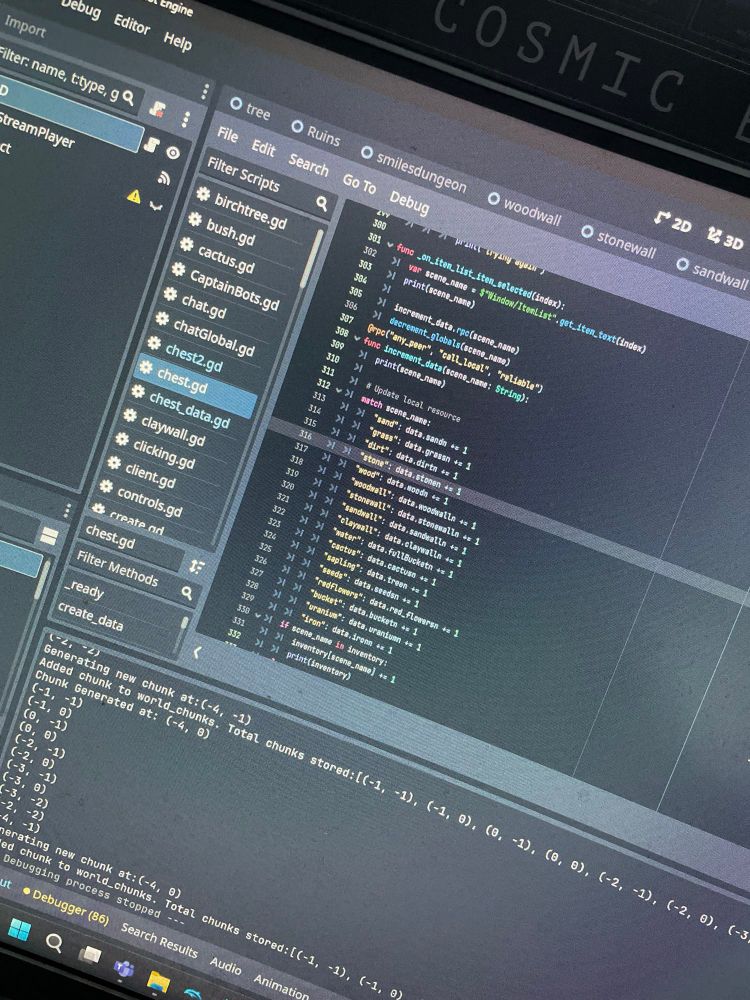
Task: Switch to the 2D workspace
Action: click(x=673, y=223)
